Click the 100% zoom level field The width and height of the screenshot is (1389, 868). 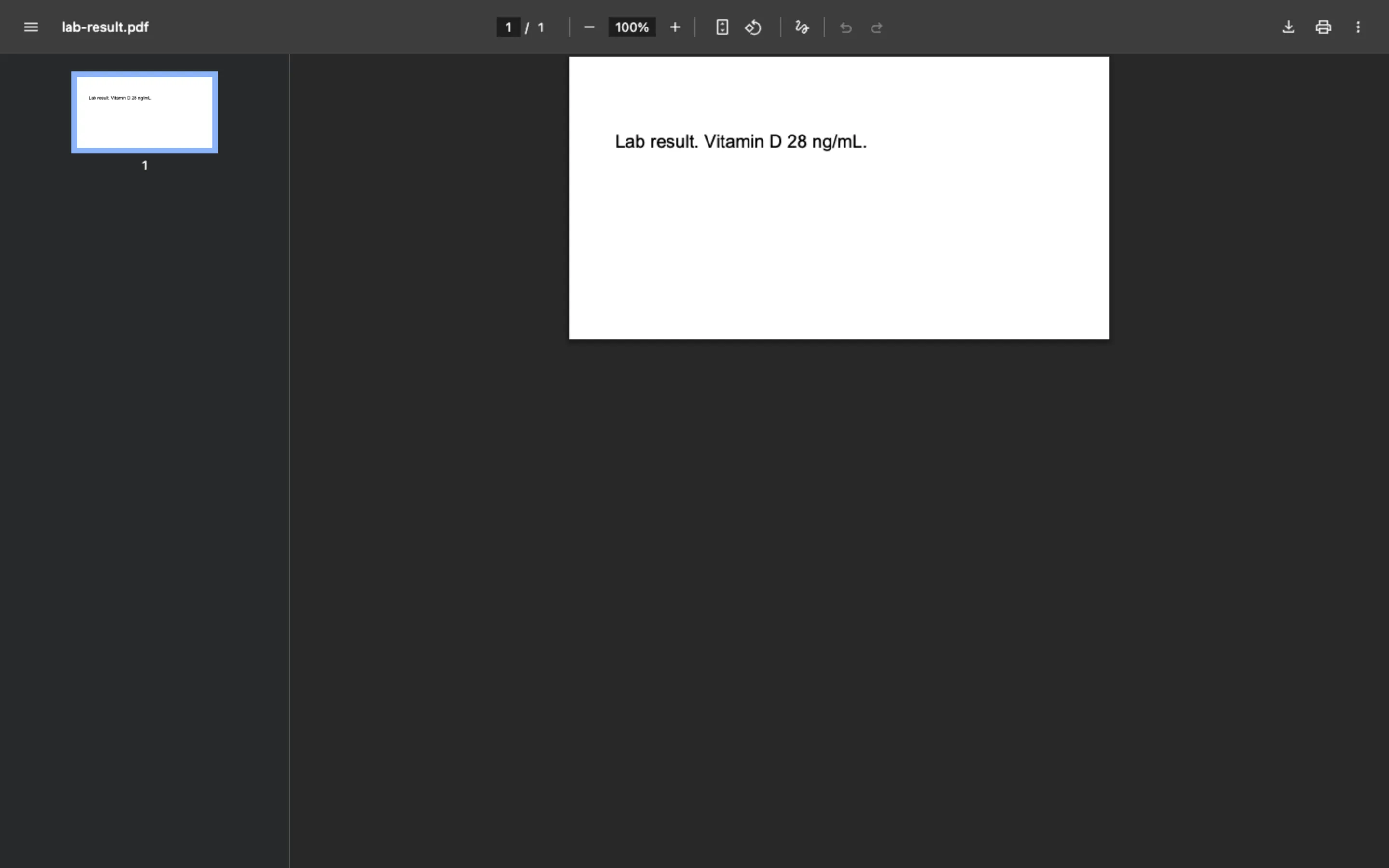click(x=632, y=27)
